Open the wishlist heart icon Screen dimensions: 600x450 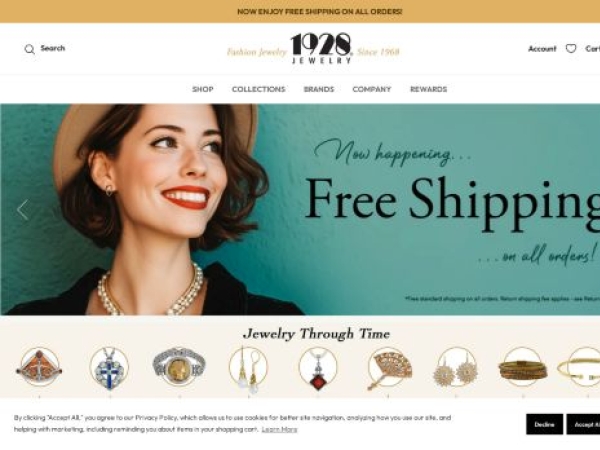coord(571,49)
